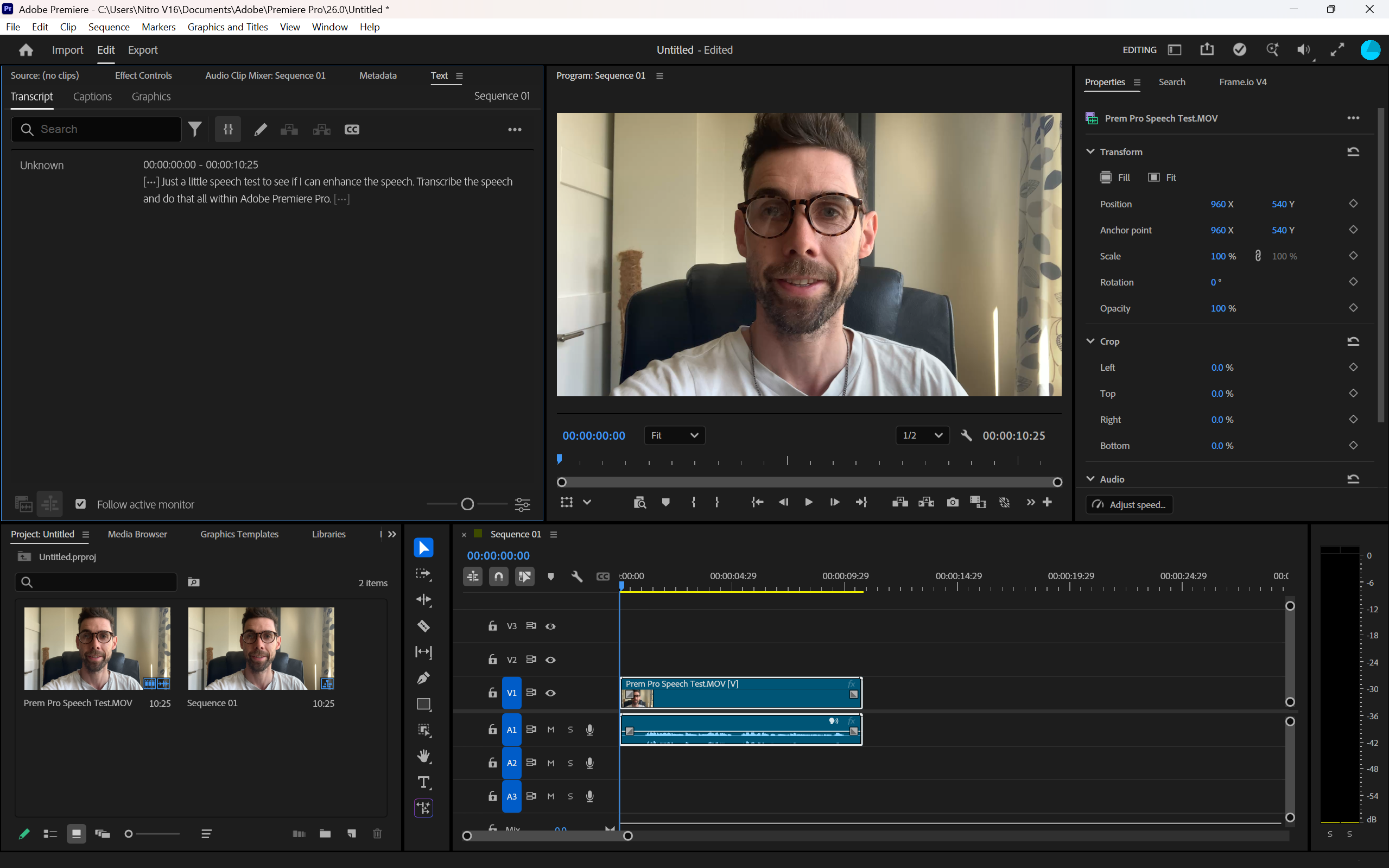
Task: Click Mark Out bracket button
Action: click(x=717, y=502)
